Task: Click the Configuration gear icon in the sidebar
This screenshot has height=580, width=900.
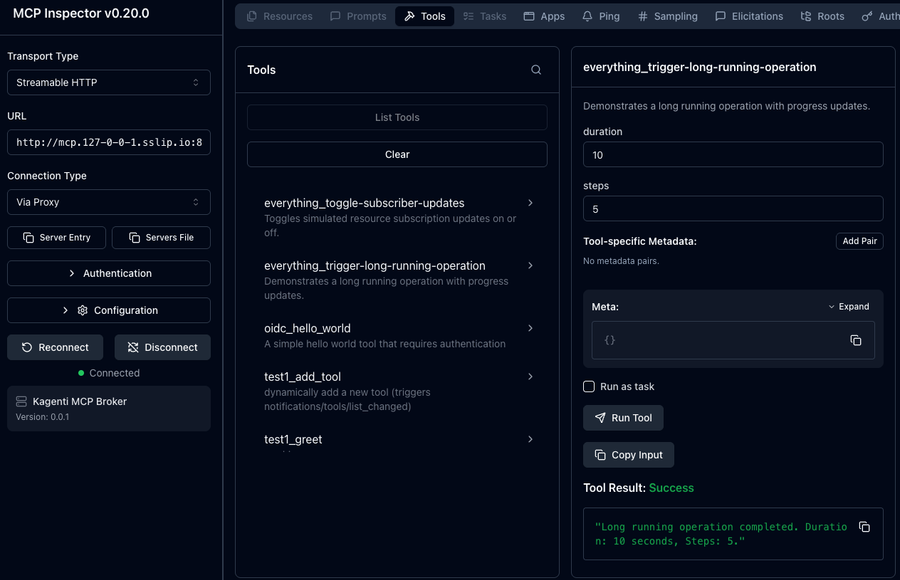Action: [x=82, y=309]
